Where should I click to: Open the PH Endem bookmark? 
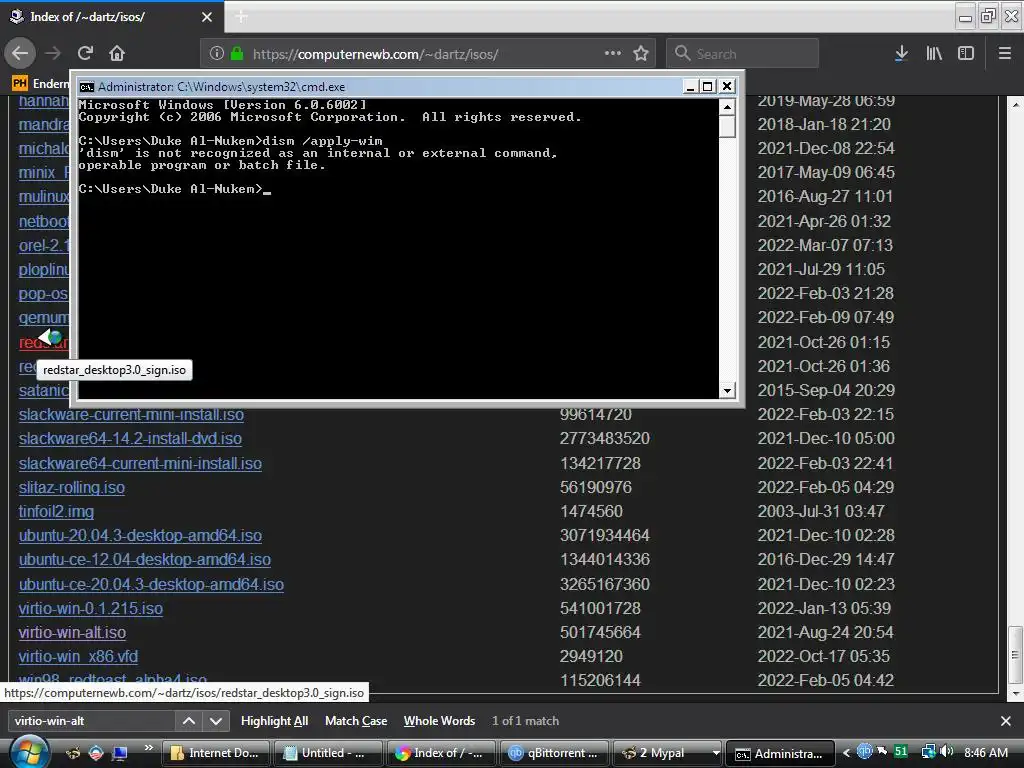pos(40,83)
